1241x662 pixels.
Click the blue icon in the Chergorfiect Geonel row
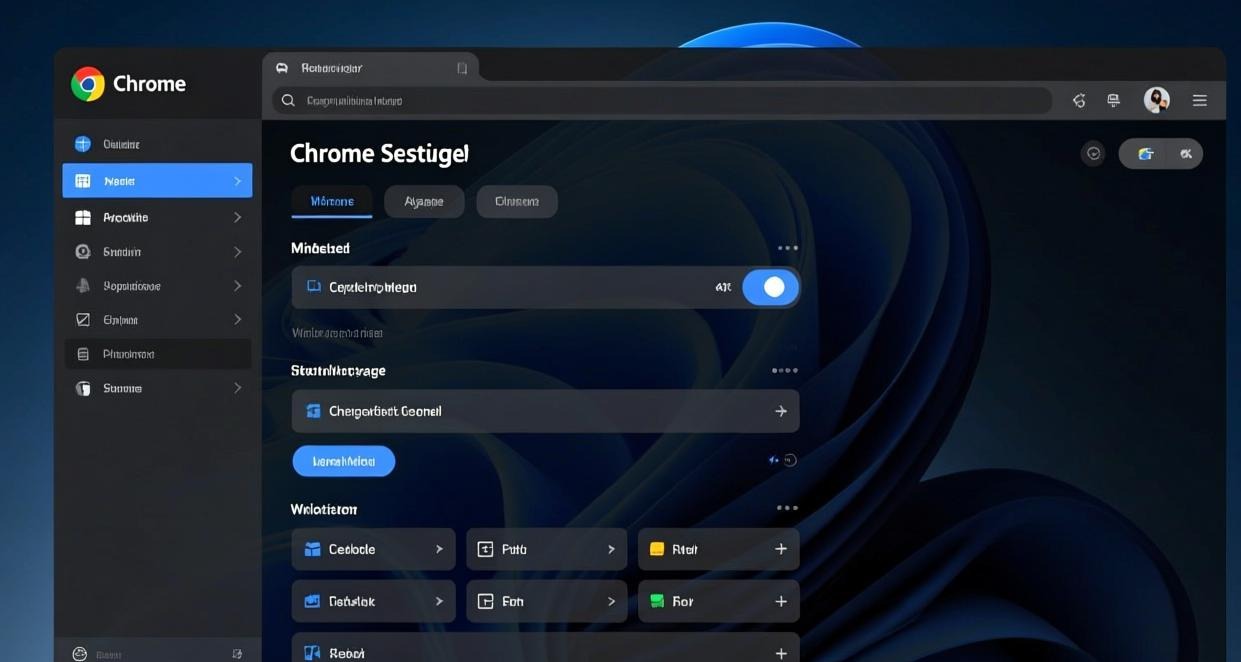313,411
